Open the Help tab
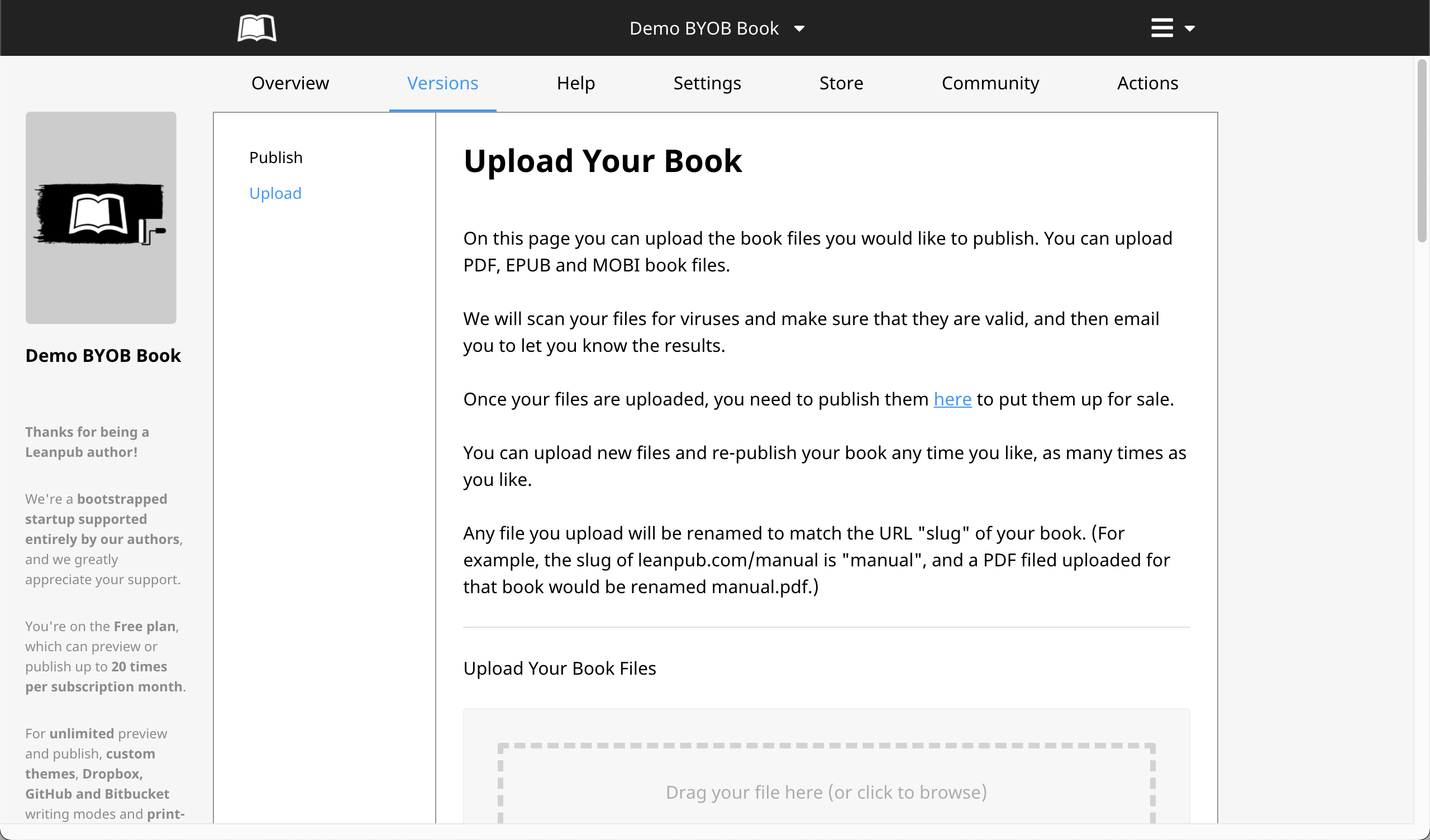This screenshot has width=1430, height=840. (575, 83)
